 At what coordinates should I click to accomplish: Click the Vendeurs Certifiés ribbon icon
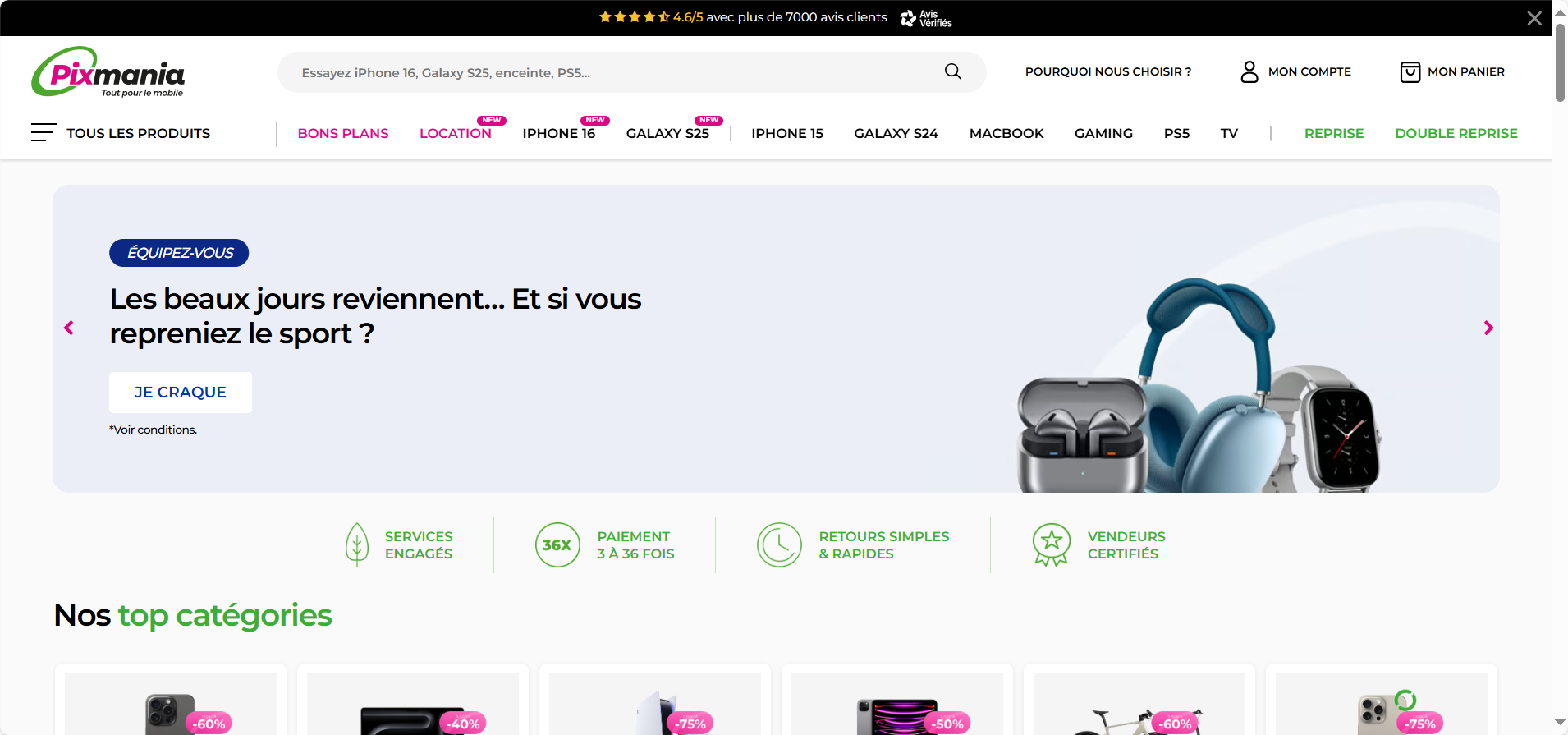[1052, 544]
